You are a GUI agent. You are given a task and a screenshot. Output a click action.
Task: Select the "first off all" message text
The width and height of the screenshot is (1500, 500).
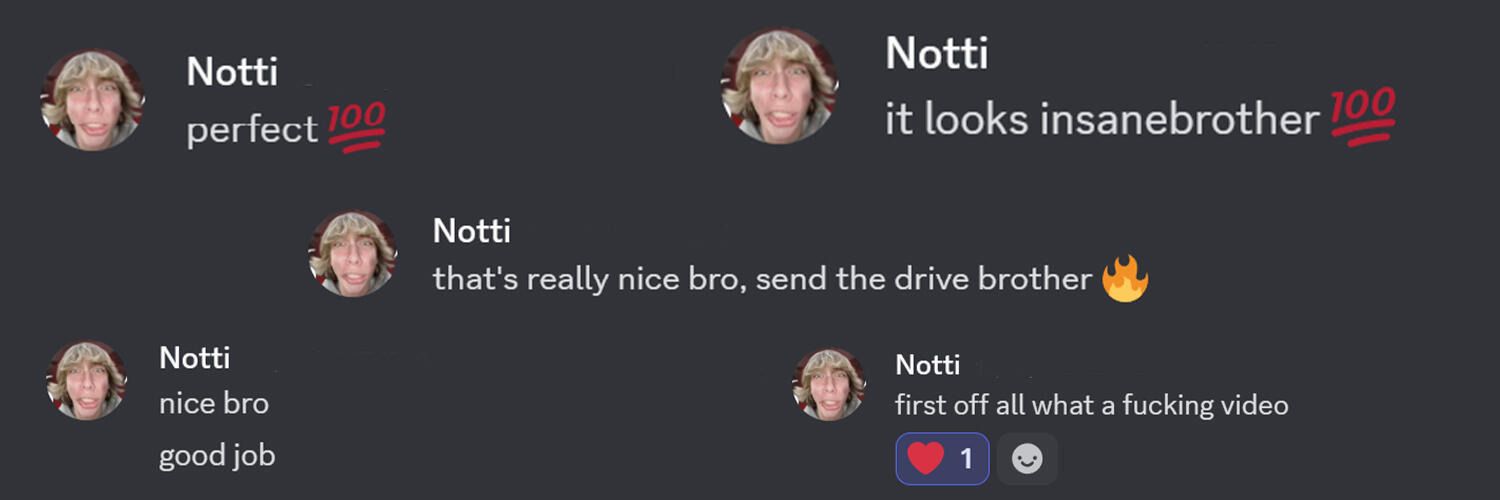tap(1091, 405)
